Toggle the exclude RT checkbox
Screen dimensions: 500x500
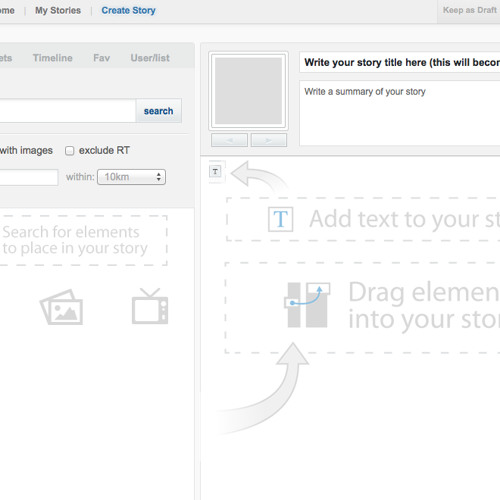69,151
